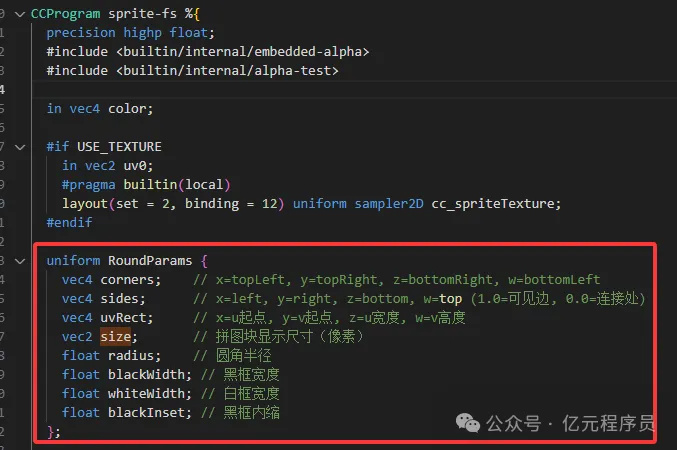Click the closing '};' of RoundParams
The height and width of the screenshot is (450, 677).
pyautogui.click(x=54, y=432)
